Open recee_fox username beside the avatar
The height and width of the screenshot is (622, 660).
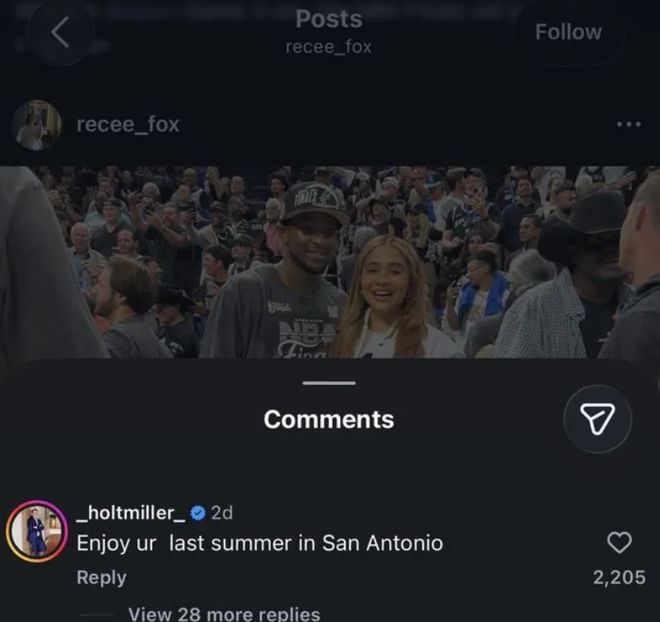128,125
